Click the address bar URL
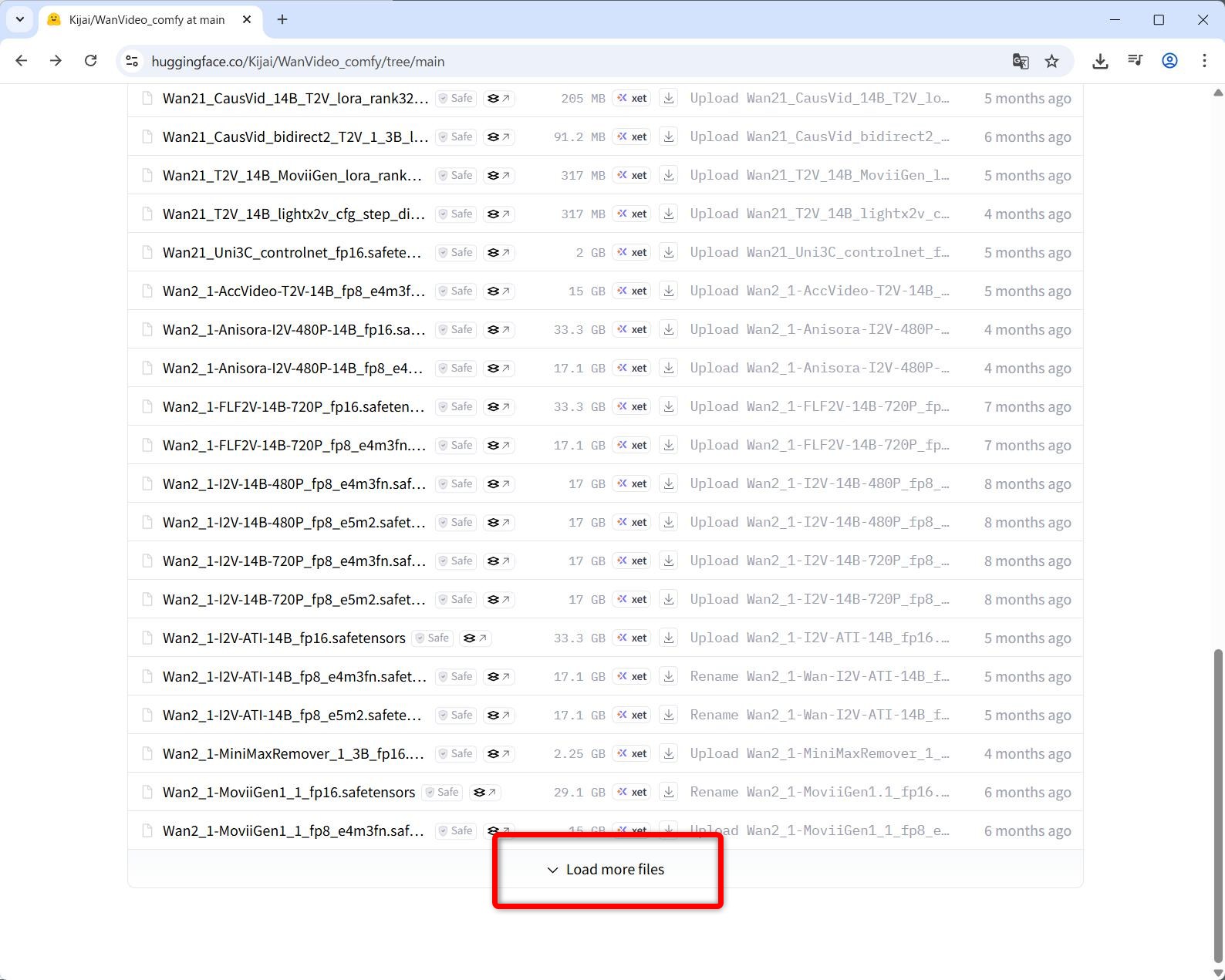Viewport: 1225px width, 980px height. pos(298,62)
